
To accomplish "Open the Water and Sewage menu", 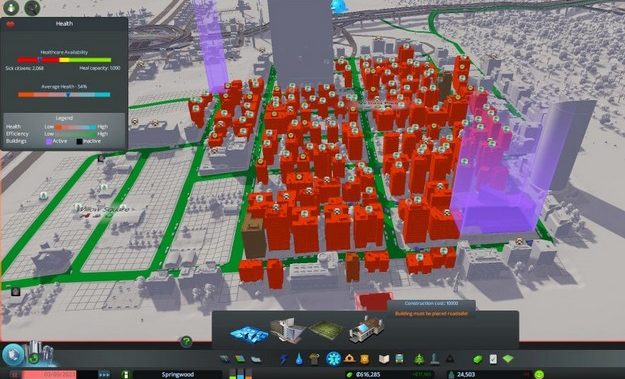I will click(299, 359).
